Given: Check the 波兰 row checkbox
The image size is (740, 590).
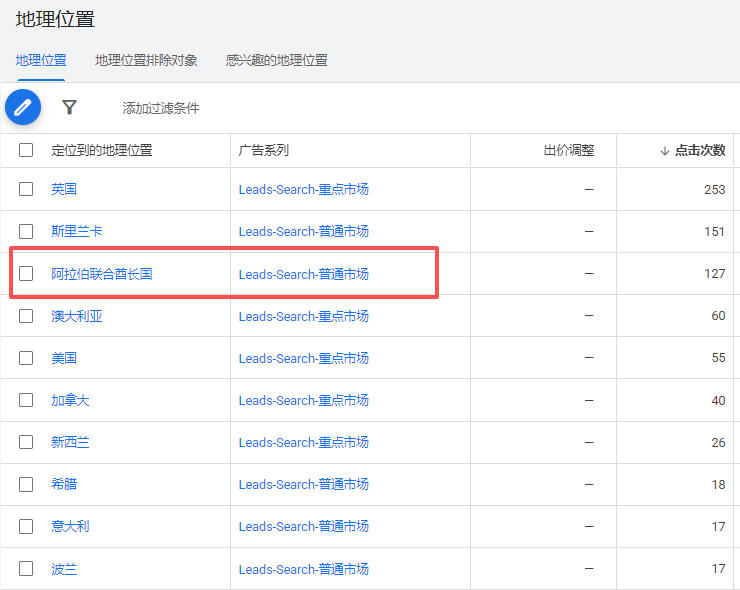Looking at the screenshot, I should pyautogui.click(x=26, y=568).
